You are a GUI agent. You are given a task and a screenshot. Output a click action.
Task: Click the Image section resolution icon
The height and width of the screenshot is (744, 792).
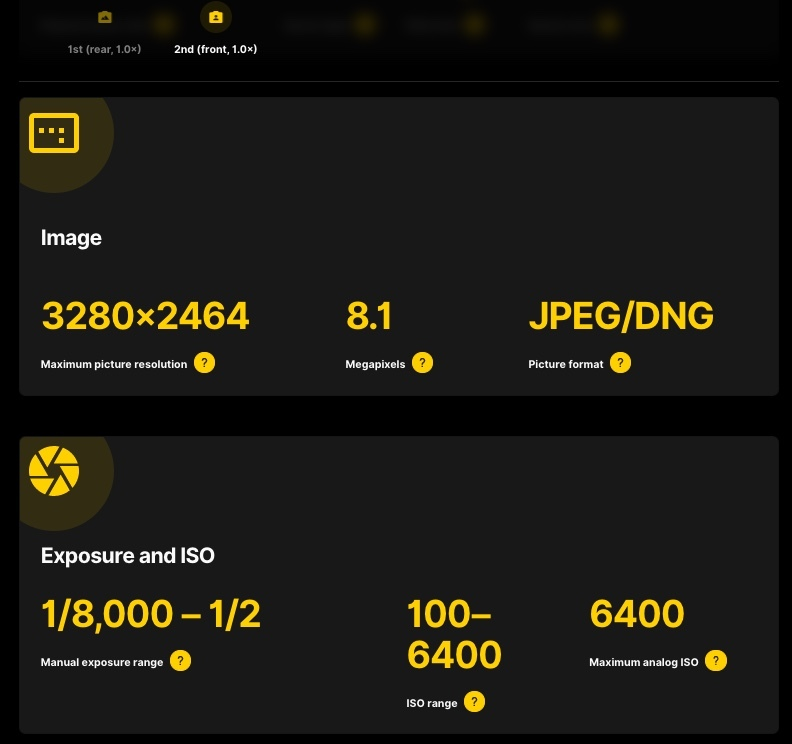click(54, 133)
